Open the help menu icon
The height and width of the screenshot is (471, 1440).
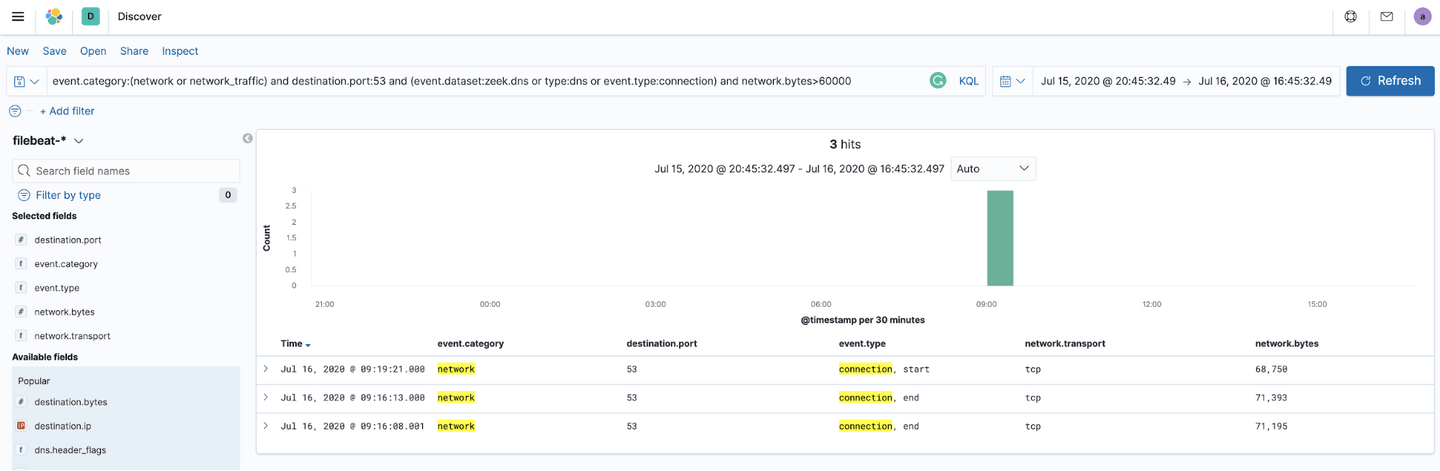click(1350, 17)
